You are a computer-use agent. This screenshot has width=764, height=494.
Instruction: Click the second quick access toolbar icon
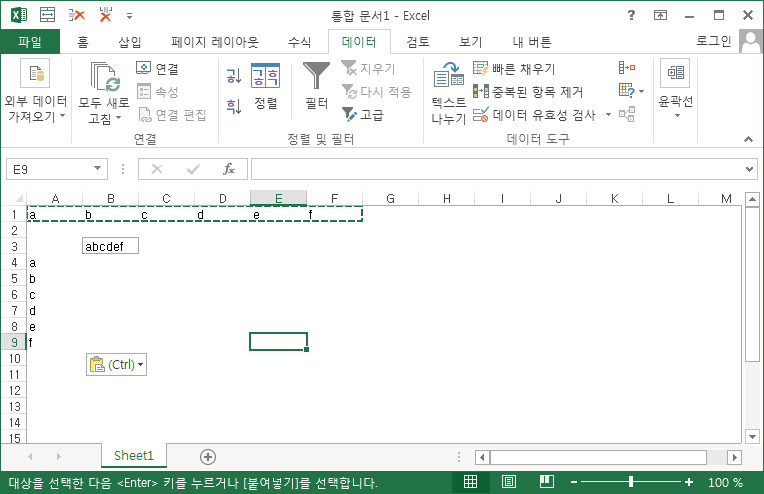(47, 15)
